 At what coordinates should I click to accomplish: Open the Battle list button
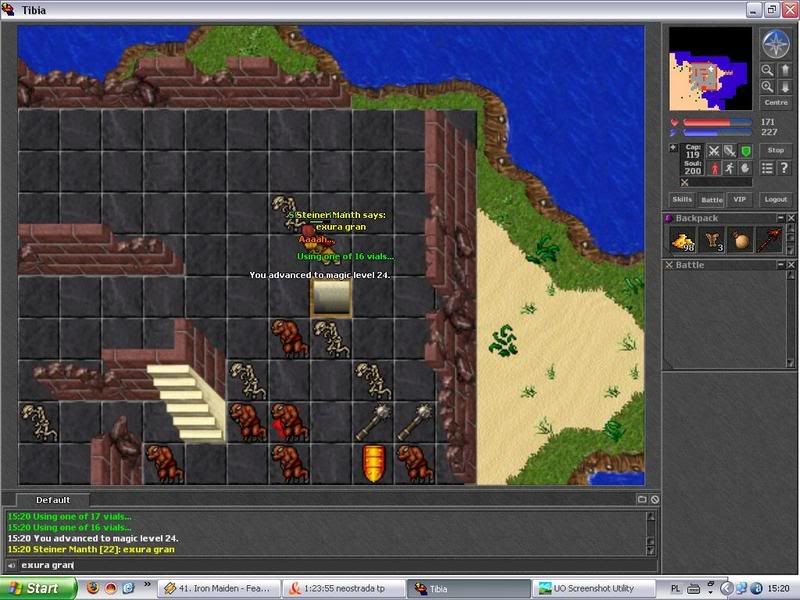[x=711, y=199]
